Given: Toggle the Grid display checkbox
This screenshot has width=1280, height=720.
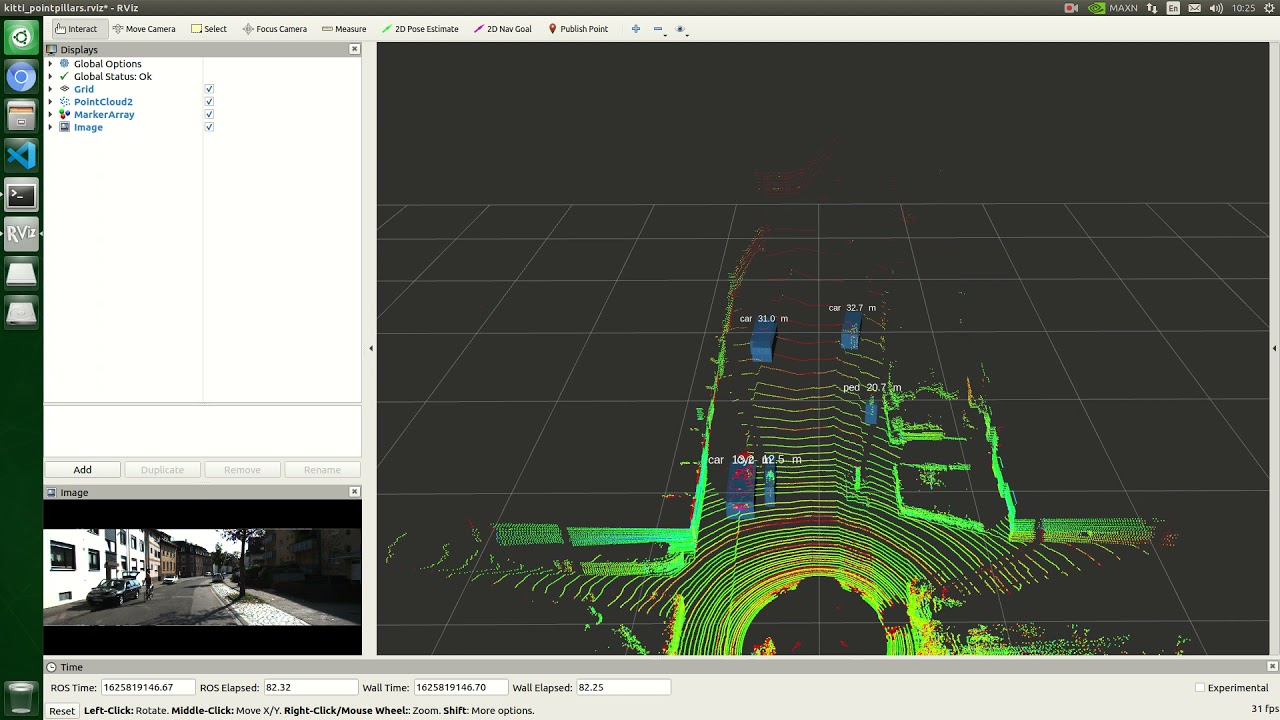Looking at the screenshot, I should pyautogui.click(x=209, y=89).
